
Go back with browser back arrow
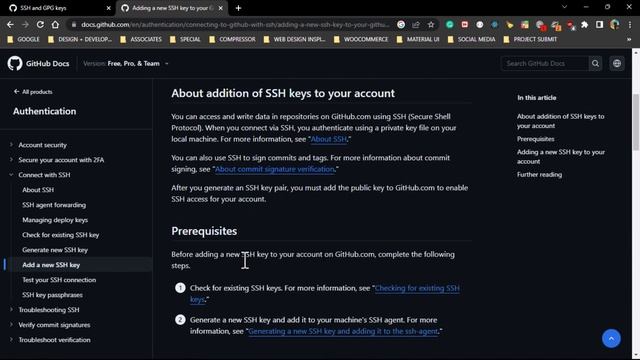pyautogui.click(x=10, y=24)
